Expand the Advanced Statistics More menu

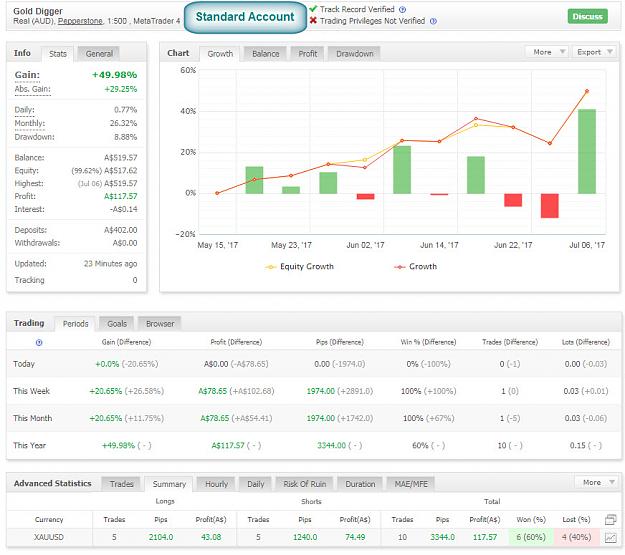tap(597, 482)
